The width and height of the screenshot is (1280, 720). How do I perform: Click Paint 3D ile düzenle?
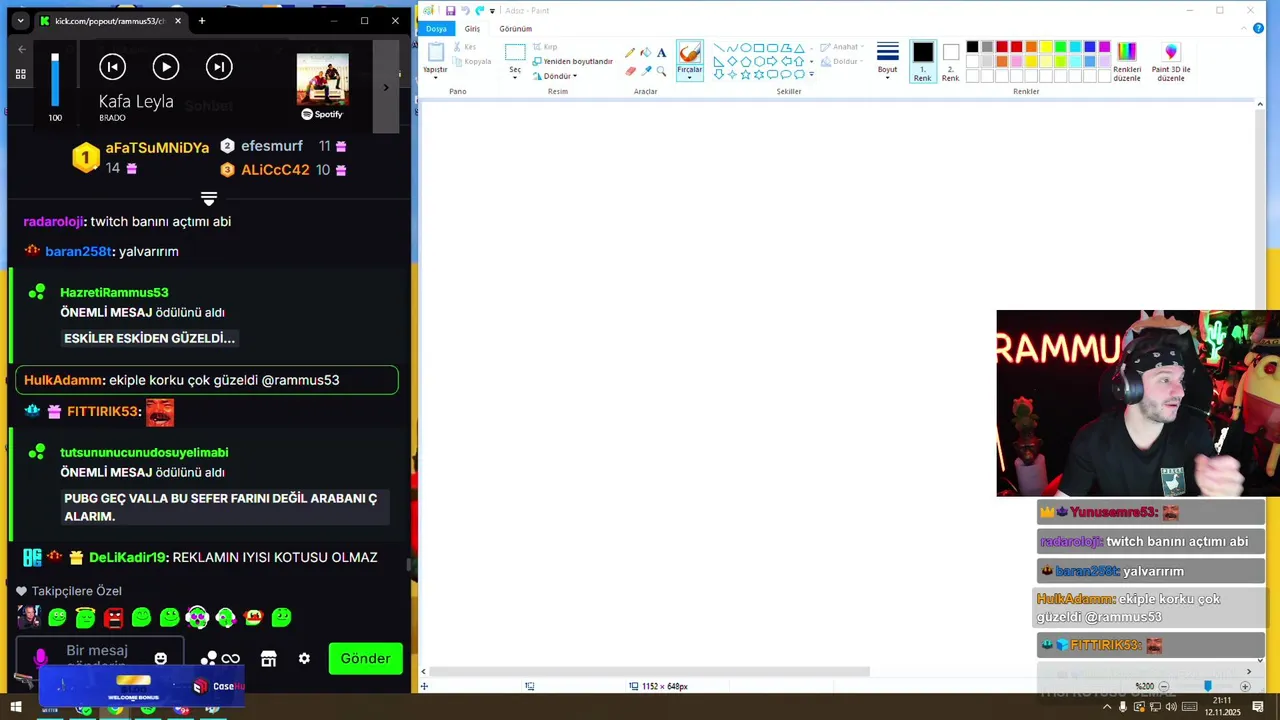[x=1171, y=62]
